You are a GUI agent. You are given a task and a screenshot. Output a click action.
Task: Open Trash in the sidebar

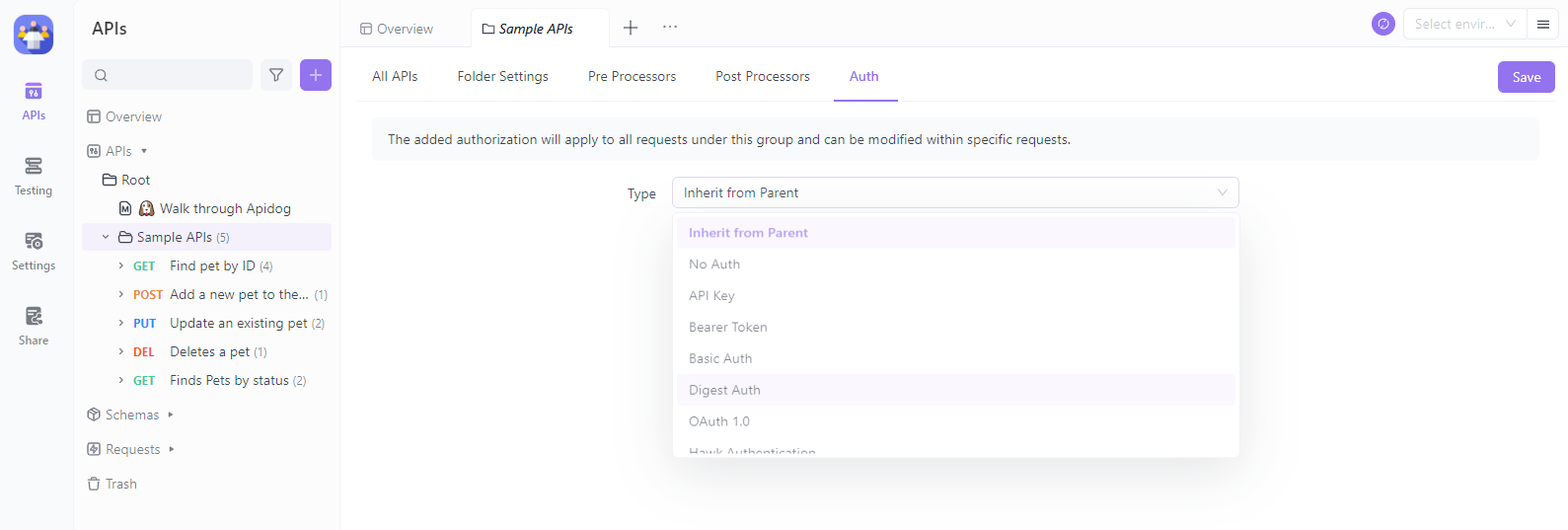120,484
